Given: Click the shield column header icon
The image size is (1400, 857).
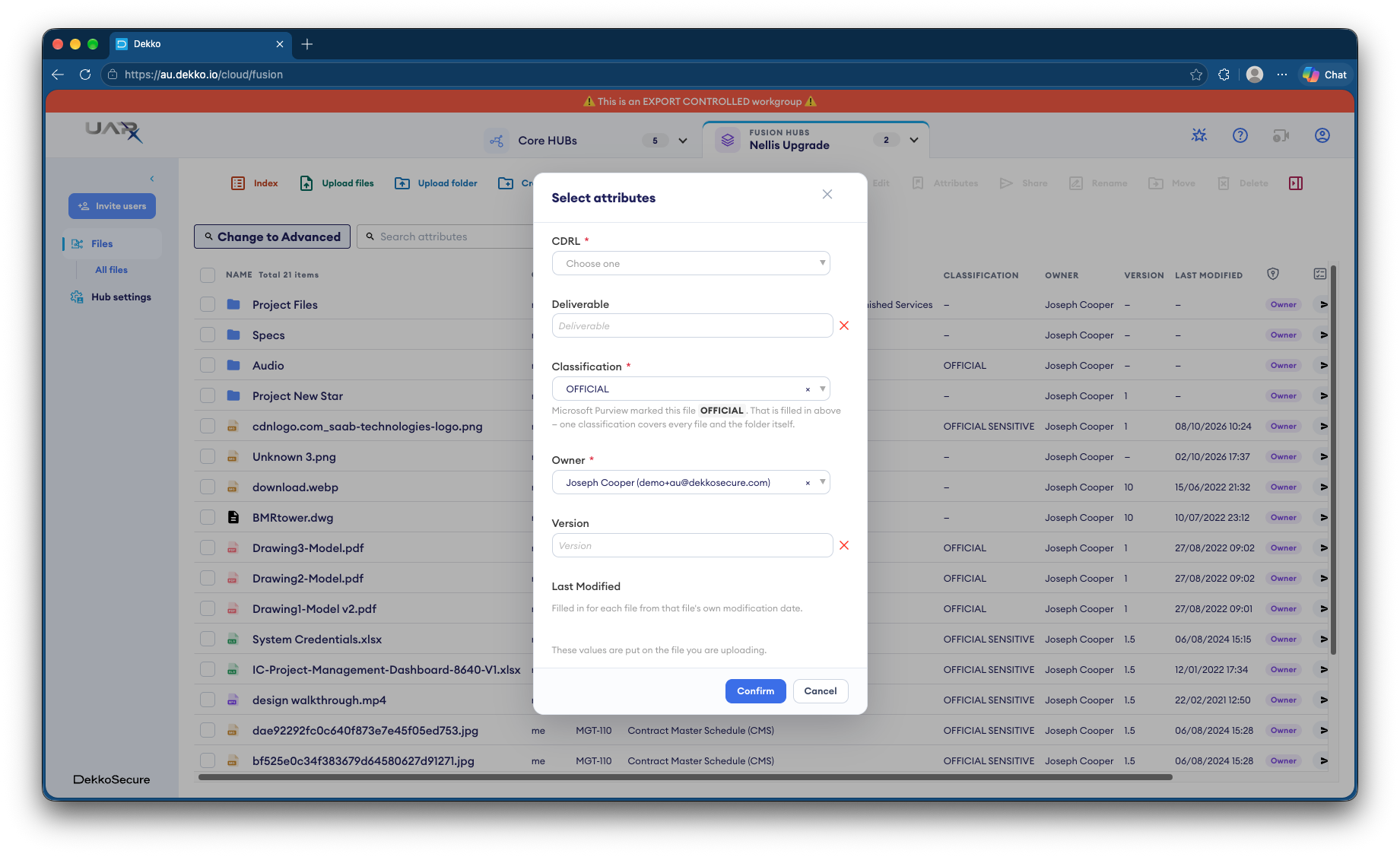Looking at the screenshot, I should click(1273, 274).
